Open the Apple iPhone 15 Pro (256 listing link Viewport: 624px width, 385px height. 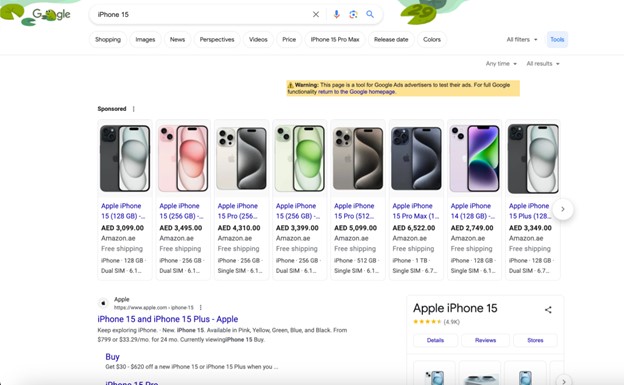pos(238,211)
